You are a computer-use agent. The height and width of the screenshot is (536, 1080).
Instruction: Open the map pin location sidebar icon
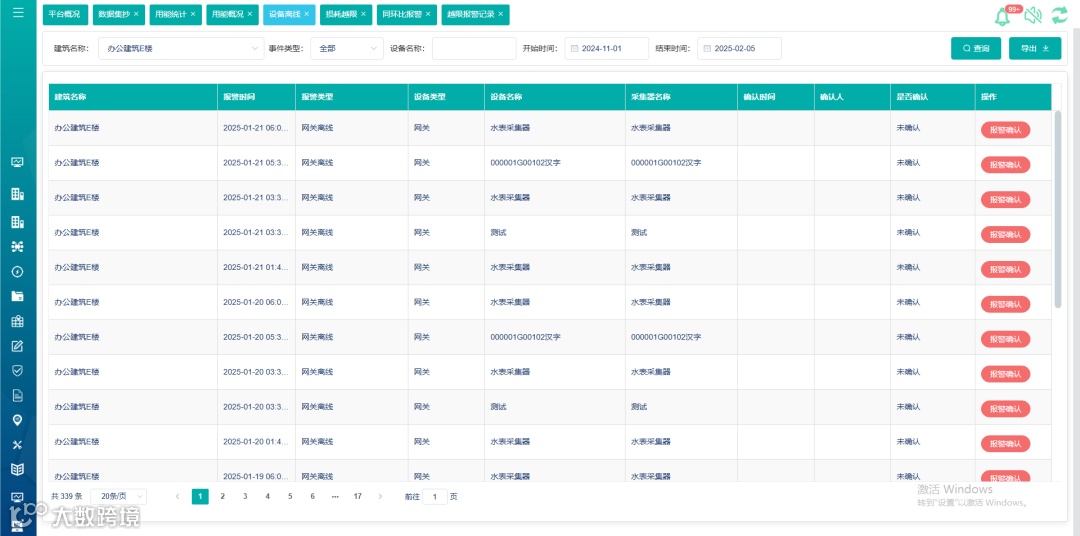(x=18, y=420)
